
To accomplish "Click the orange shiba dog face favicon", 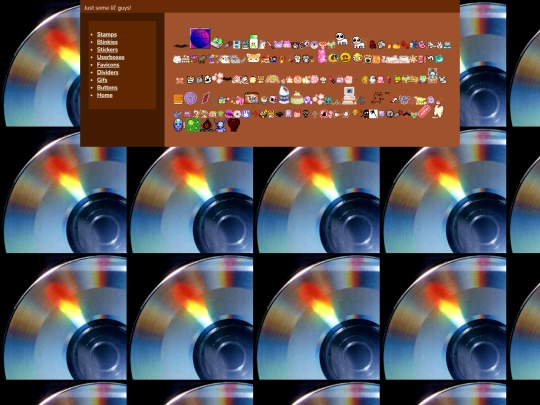I will pos(253,58).
